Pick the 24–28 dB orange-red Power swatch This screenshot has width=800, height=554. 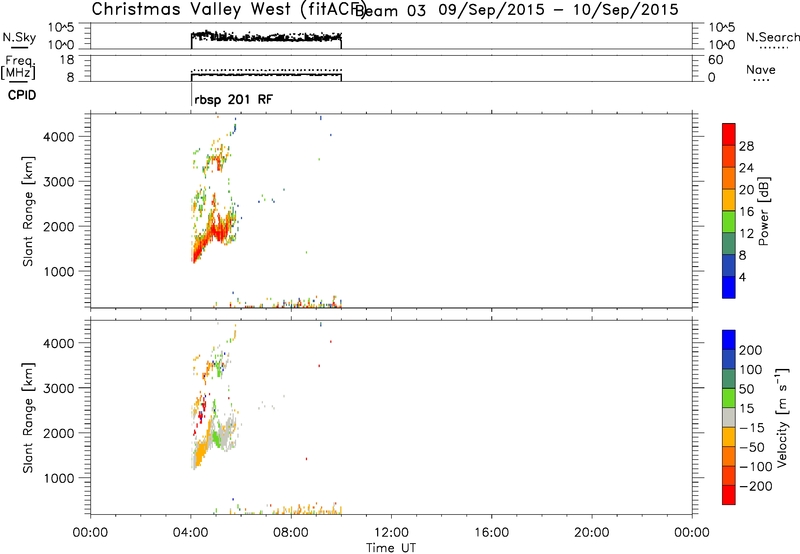click(729, 156)
